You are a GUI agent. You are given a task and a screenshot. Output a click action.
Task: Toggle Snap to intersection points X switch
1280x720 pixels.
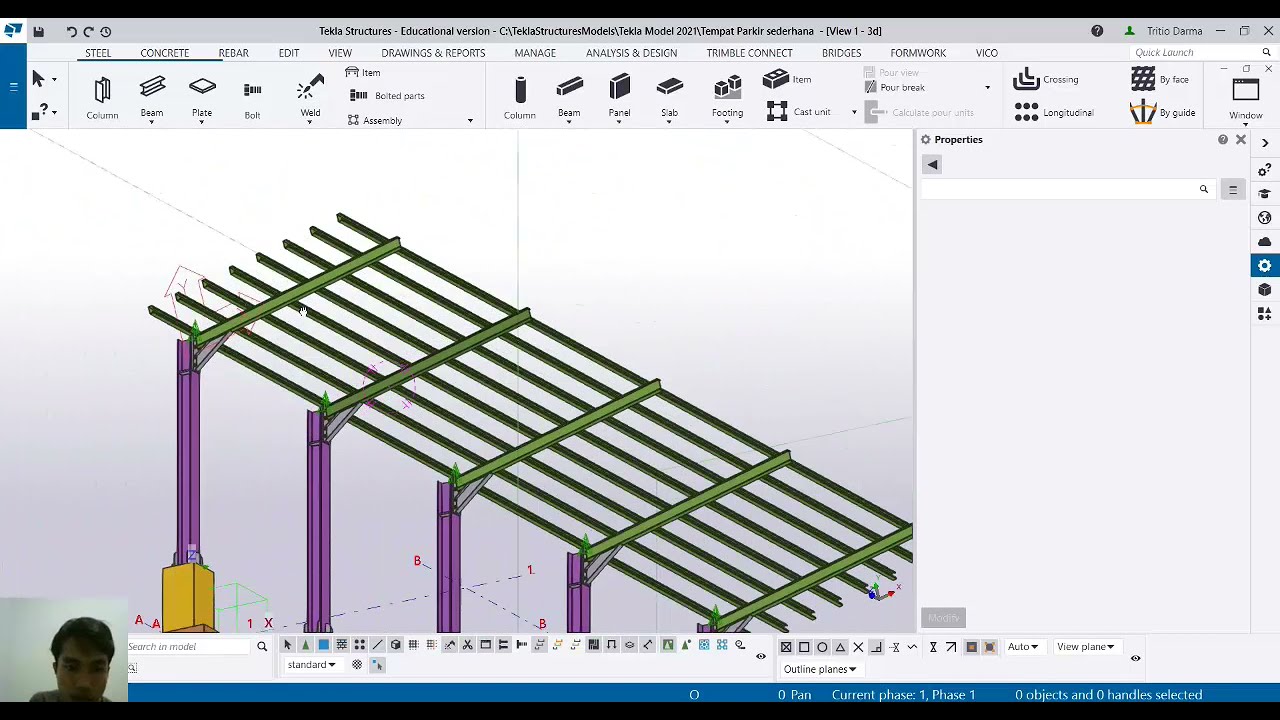pos(858,647)
